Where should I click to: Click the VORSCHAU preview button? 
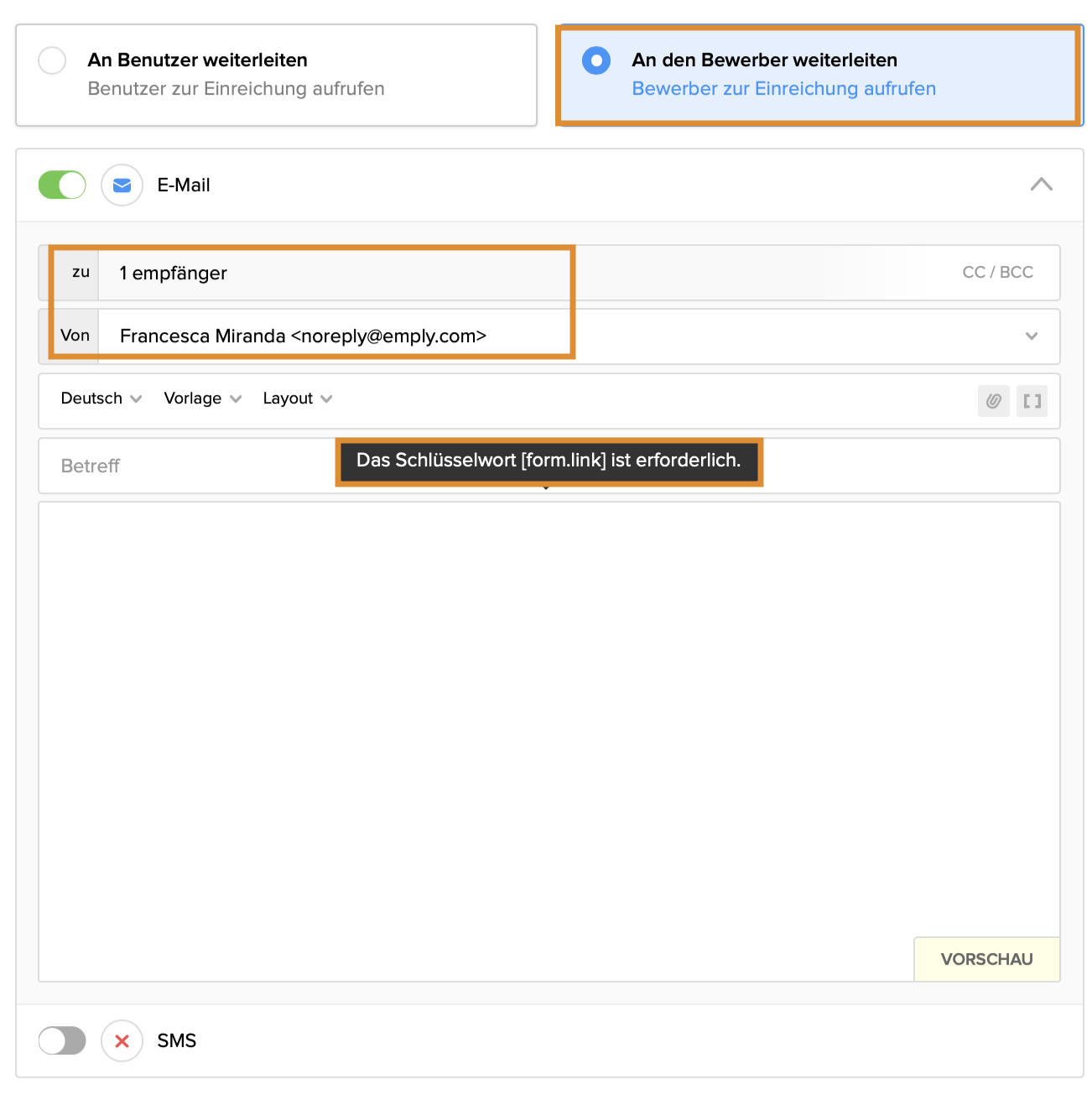(x=986, y=959)
